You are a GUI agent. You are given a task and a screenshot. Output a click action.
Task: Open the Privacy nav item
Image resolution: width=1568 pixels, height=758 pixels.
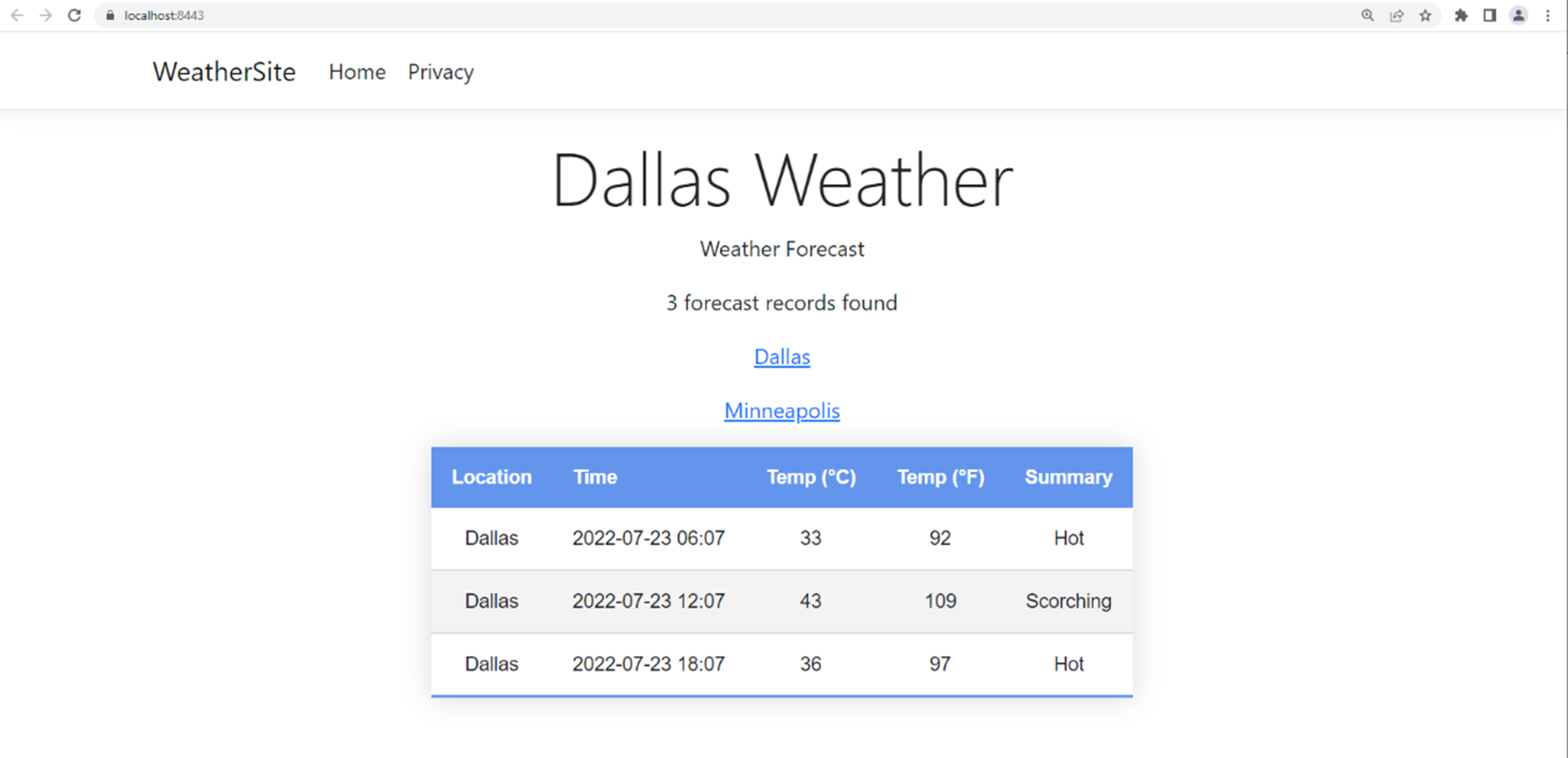pyautogui.click(x=441, y=72)
